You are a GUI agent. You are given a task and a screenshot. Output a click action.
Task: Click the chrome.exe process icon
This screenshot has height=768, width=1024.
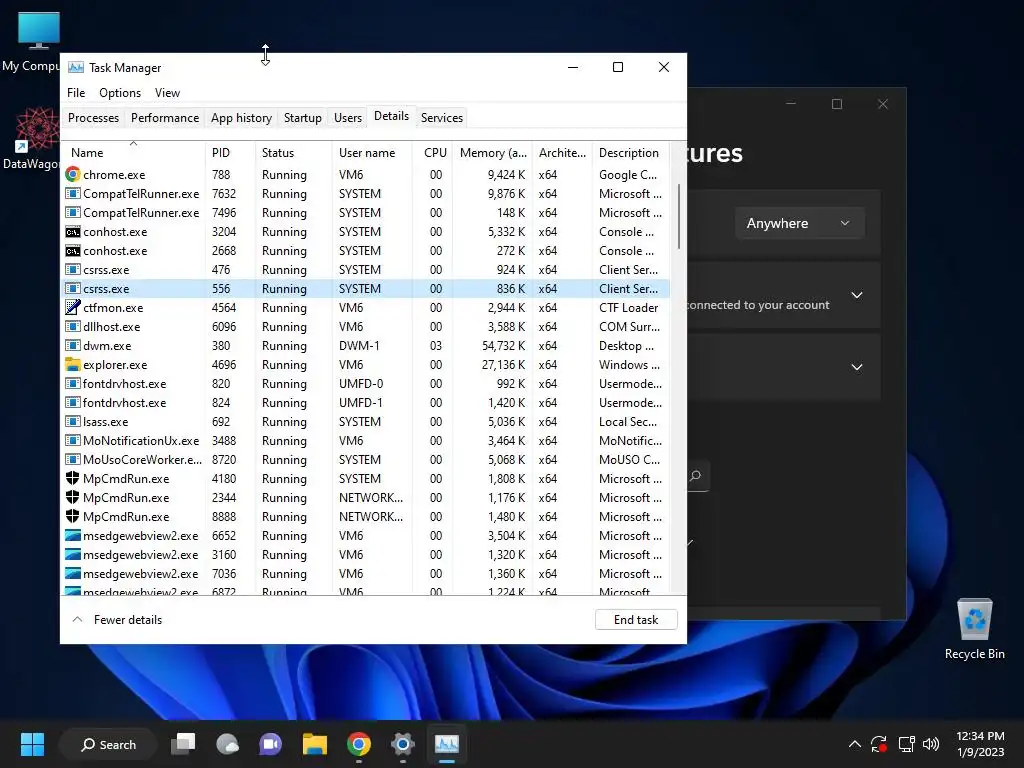click(72, 174)
